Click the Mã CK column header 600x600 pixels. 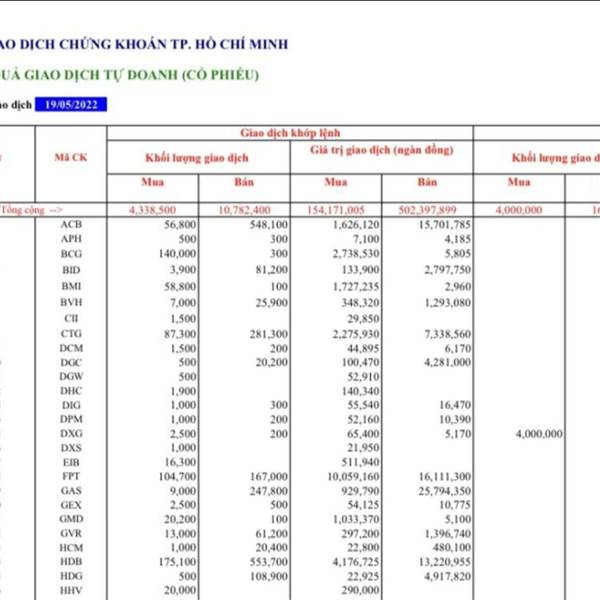pos(71,157)
